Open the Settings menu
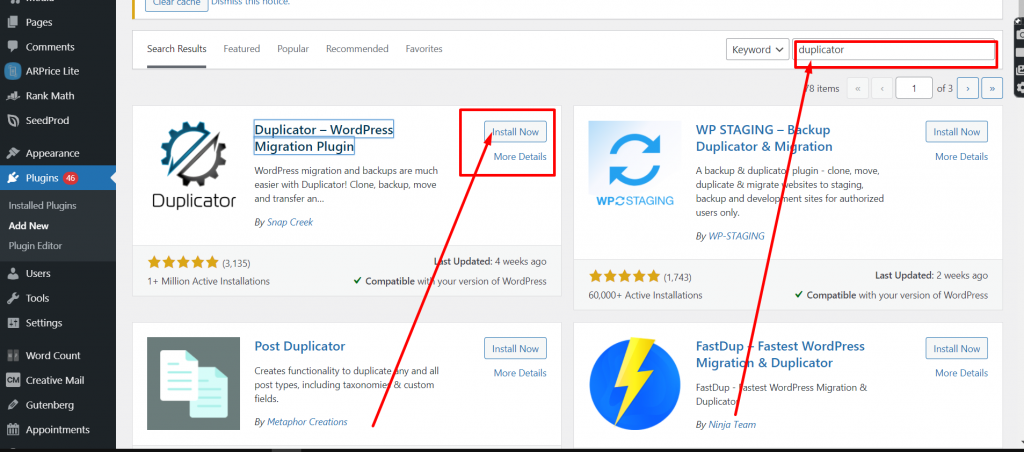The image size is (1024, 452). pos(44,323)
